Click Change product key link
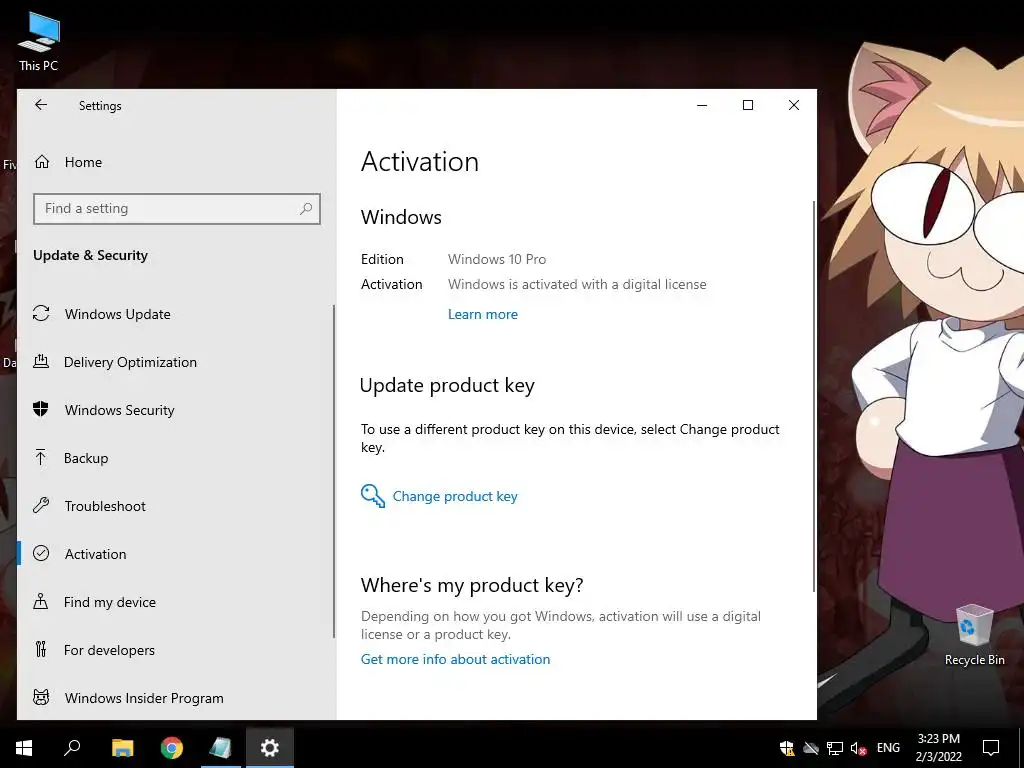 click(455, 496)
